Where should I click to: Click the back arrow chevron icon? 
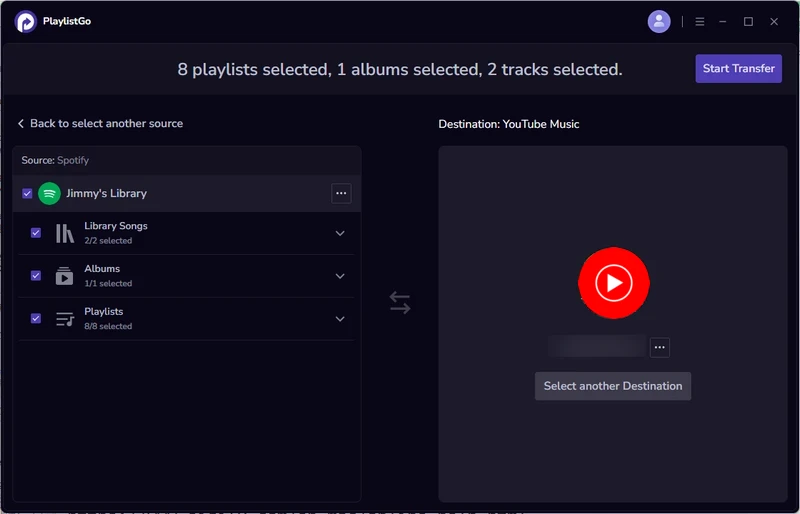click(x=21, y=124)
